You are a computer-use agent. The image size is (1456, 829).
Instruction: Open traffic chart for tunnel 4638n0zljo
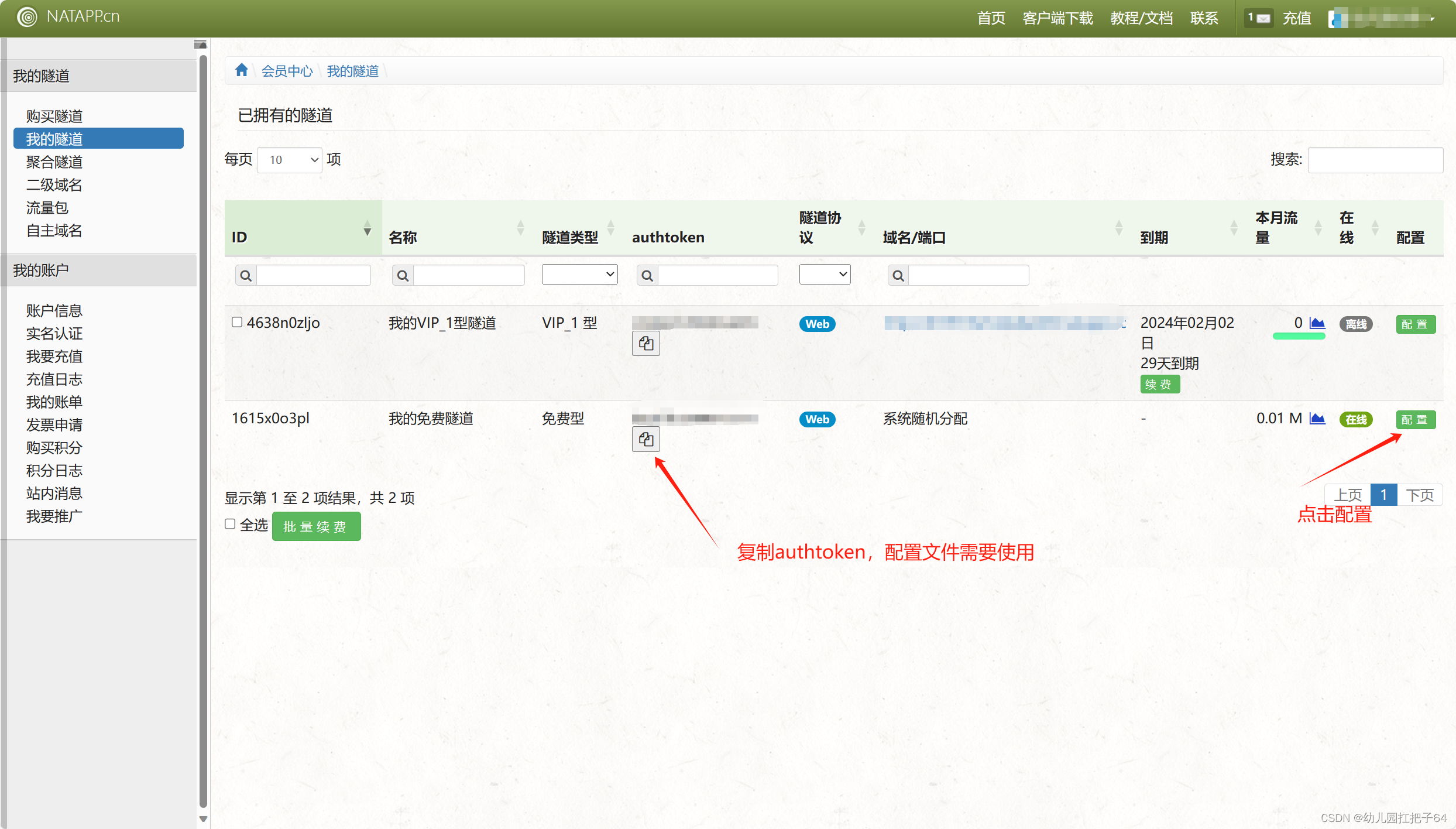pos(1317,323)
